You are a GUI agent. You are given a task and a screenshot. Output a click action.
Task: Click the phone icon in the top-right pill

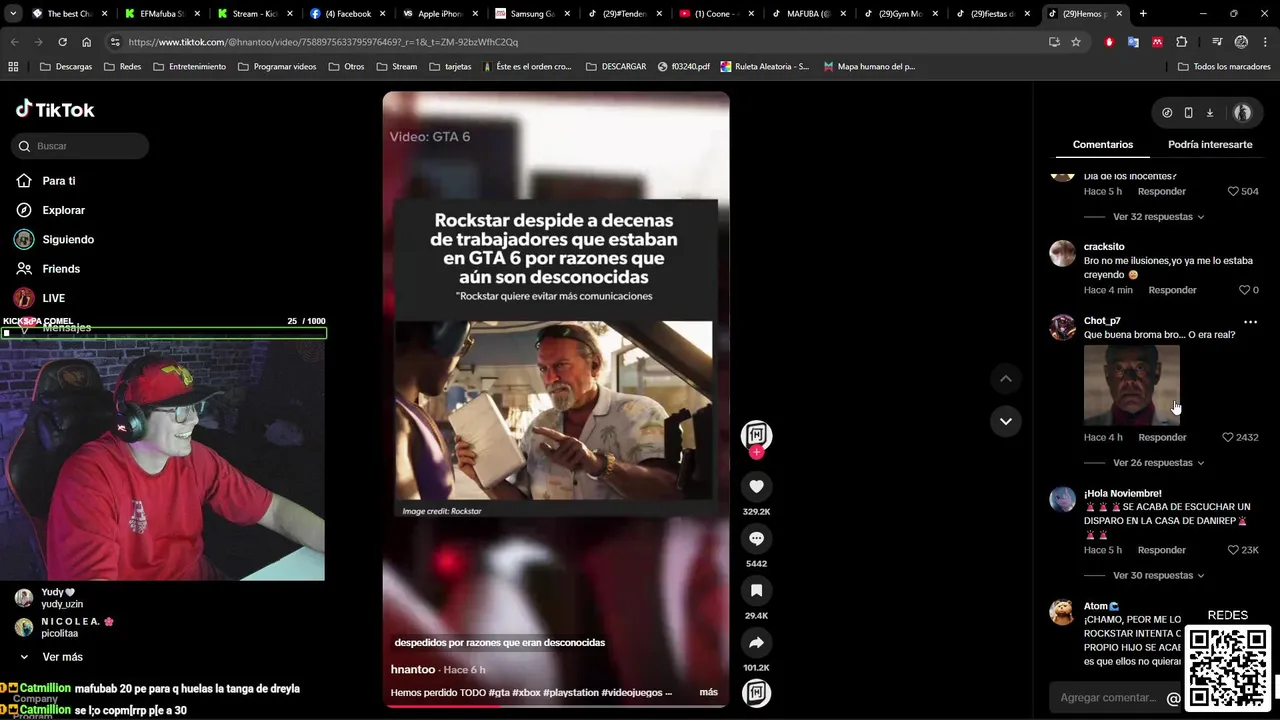tap(1188, 113)
